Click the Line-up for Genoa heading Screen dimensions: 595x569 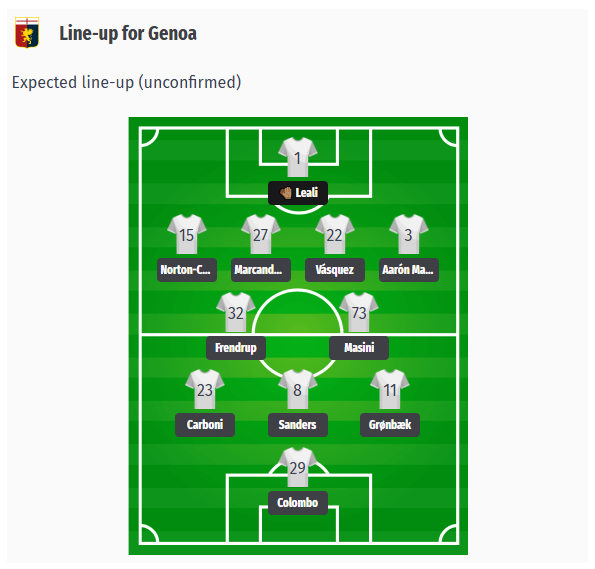pyautogui.click(x=128, y=33)
